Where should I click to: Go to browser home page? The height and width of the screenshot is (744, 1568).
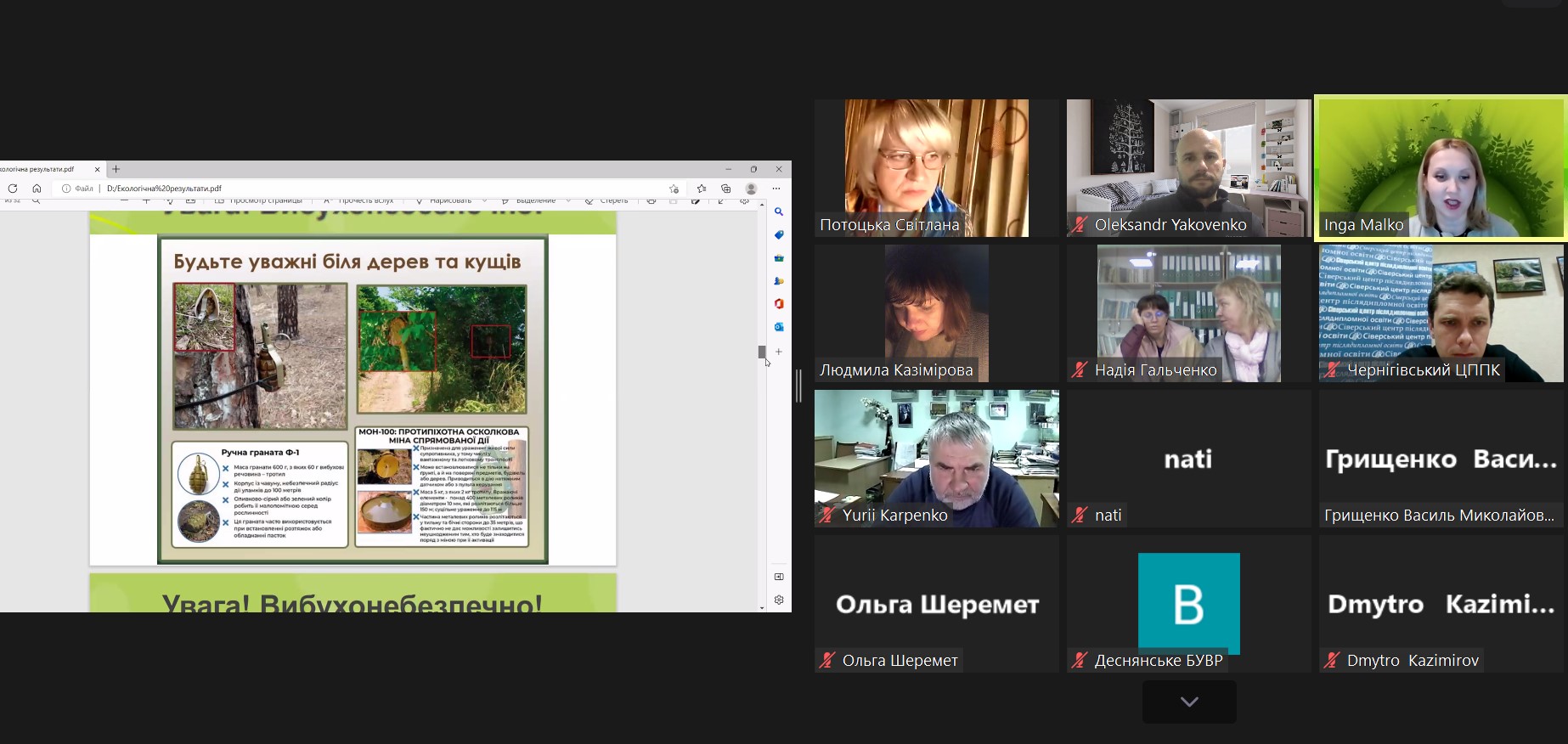coord(37,189)
